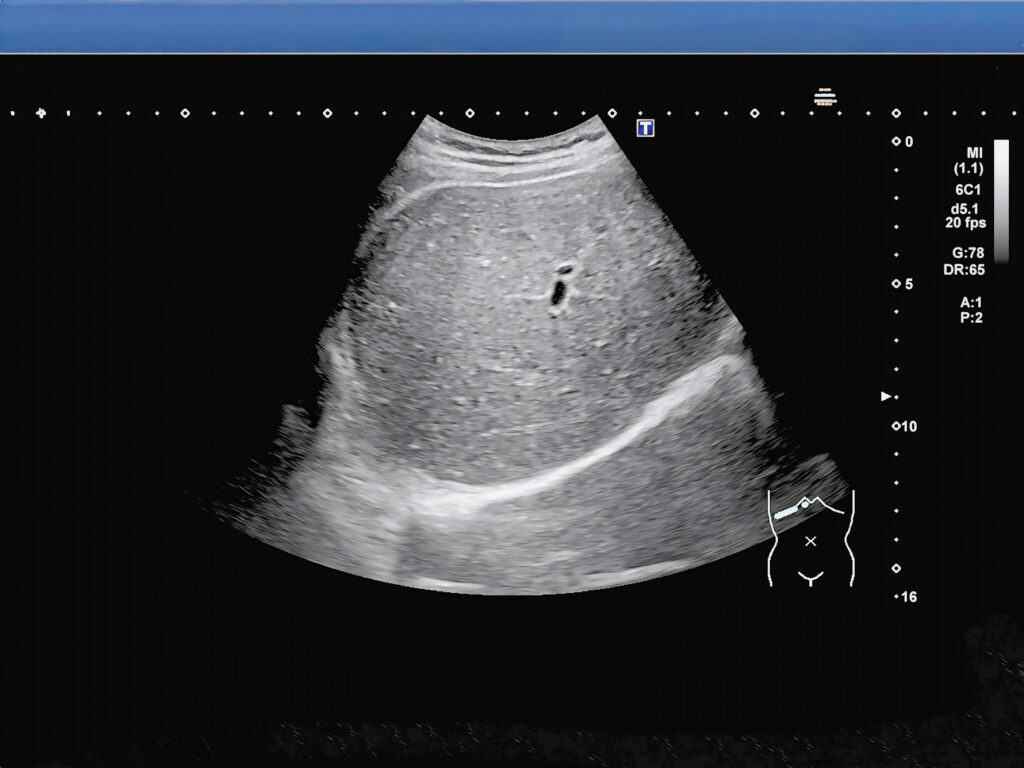
Task: Click the blue T marker icon
Action: (646, 128)
